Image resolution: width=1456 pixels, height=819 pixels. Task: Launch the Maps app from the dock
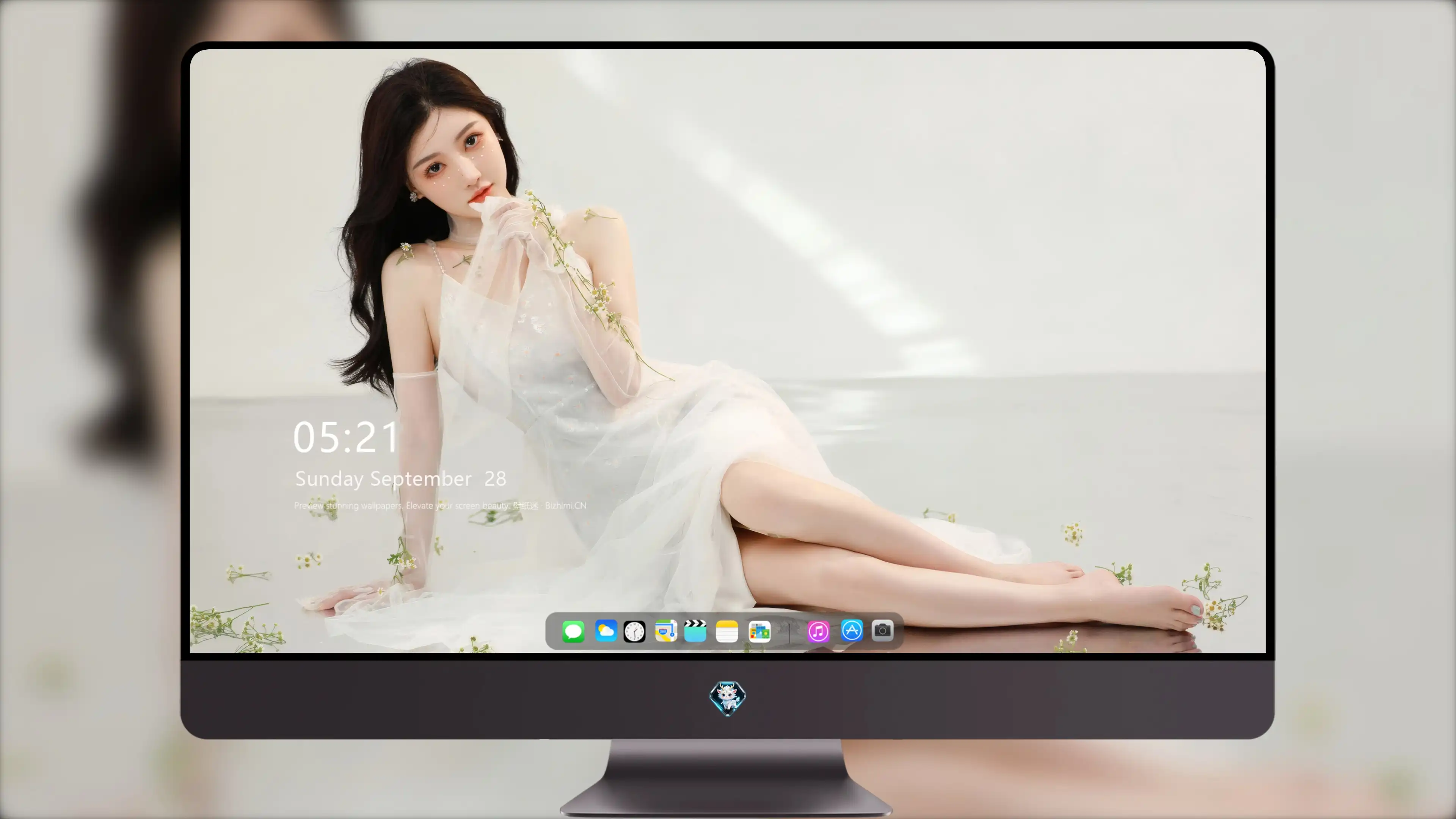(x=666, y=631)
